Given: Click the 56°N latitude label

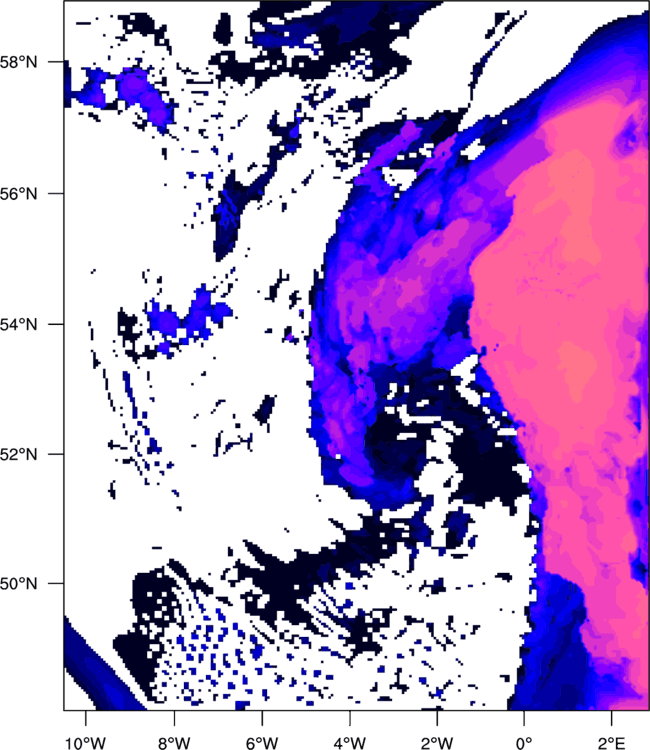Looking at the screenshot, I should click(18, 194).
